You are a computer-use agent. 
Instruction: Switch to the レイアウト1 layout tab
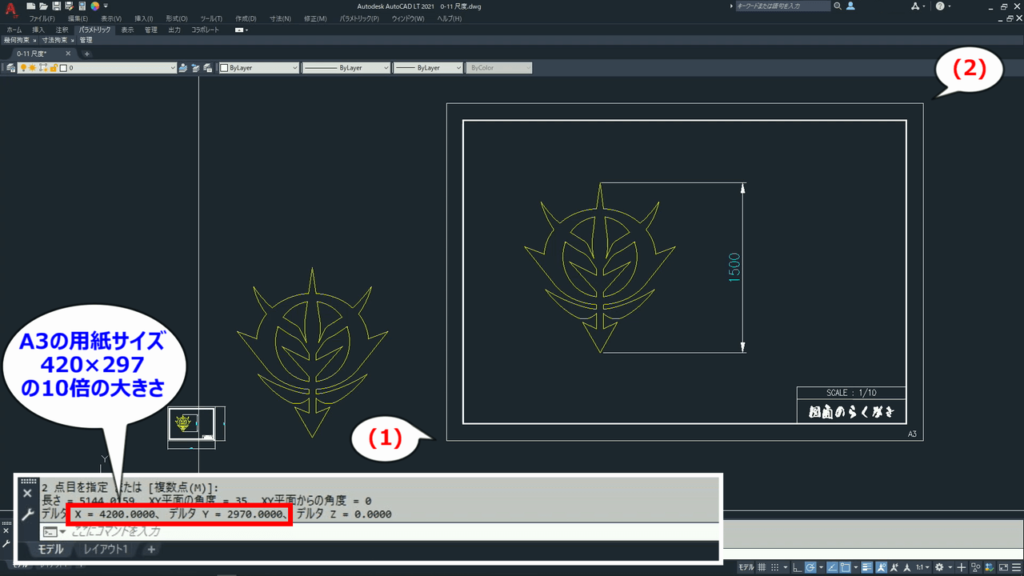pyautogui.click(x=105, y=549)
